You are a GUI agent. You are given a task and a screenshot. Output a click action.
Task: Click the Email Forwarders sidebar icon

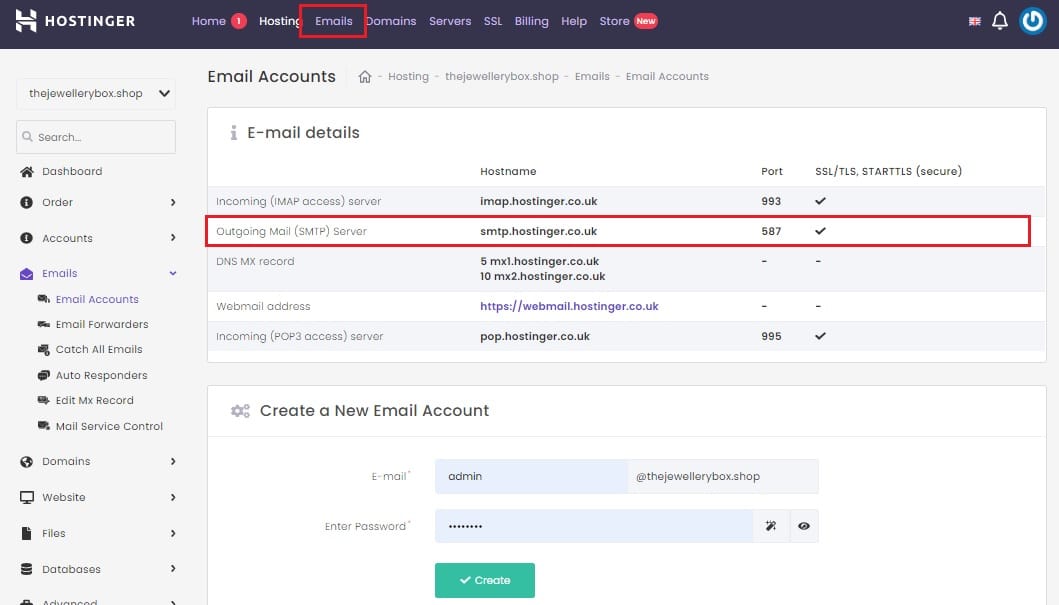(x=44, y=324)
